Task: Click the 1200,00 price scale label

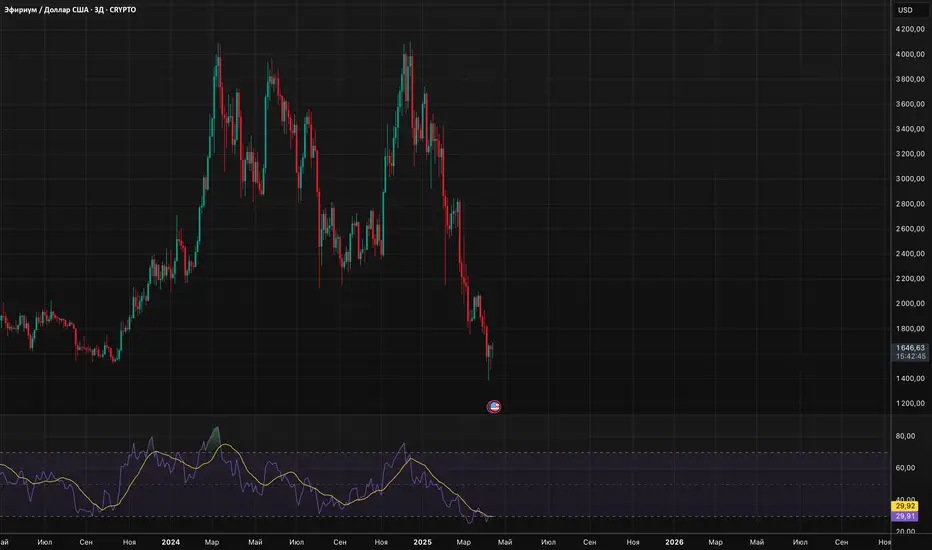Action: 910,404
